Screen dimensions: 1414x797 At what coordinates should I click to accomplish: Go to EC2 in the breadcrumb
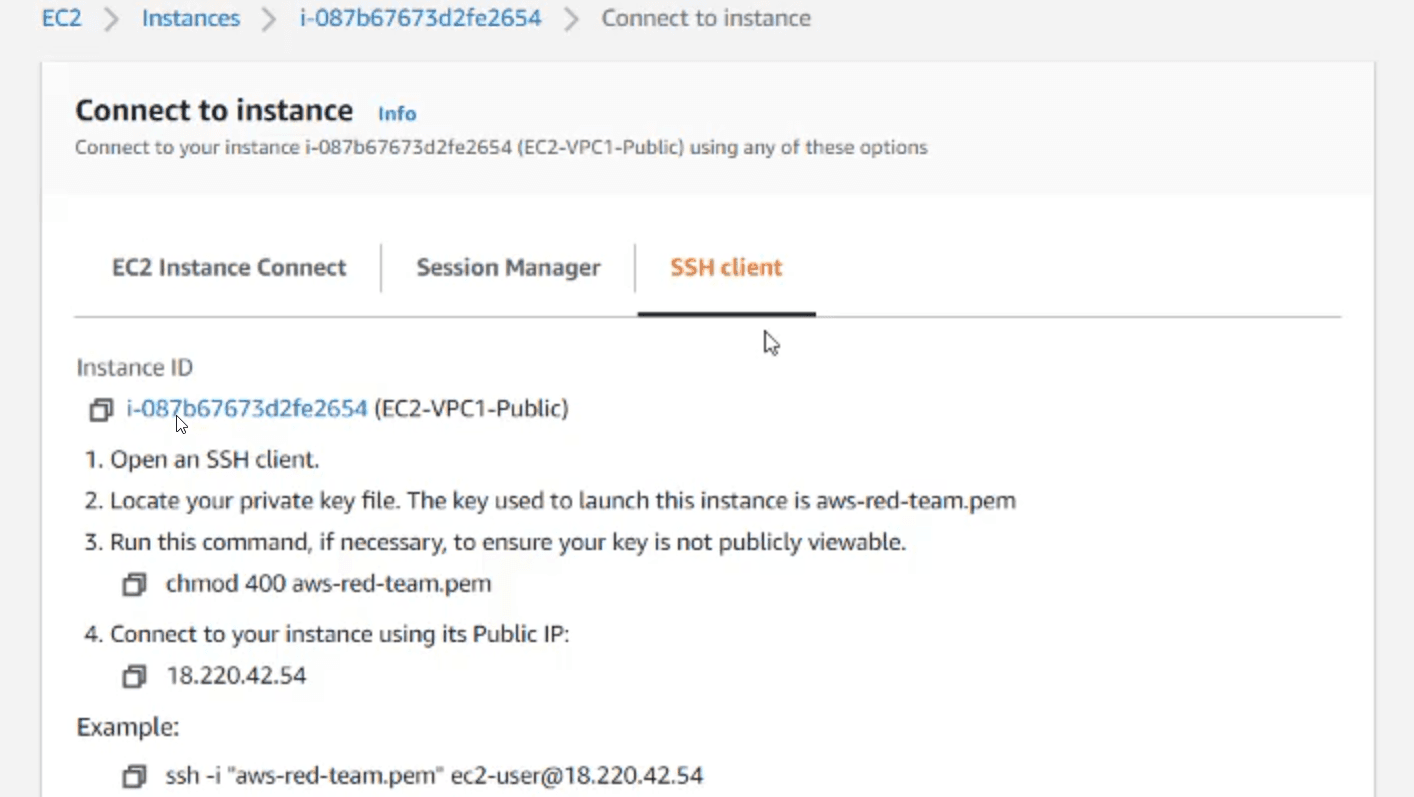(x=61, y=18)
